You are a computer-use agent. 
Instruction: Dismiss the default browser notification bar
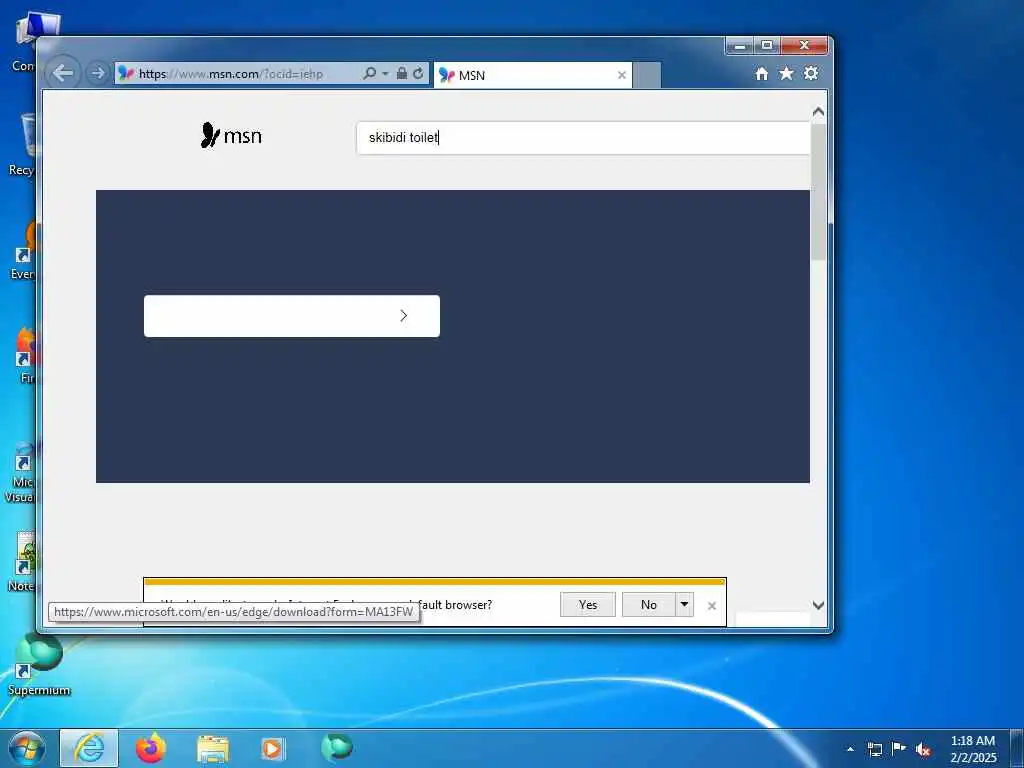point(712,606)
